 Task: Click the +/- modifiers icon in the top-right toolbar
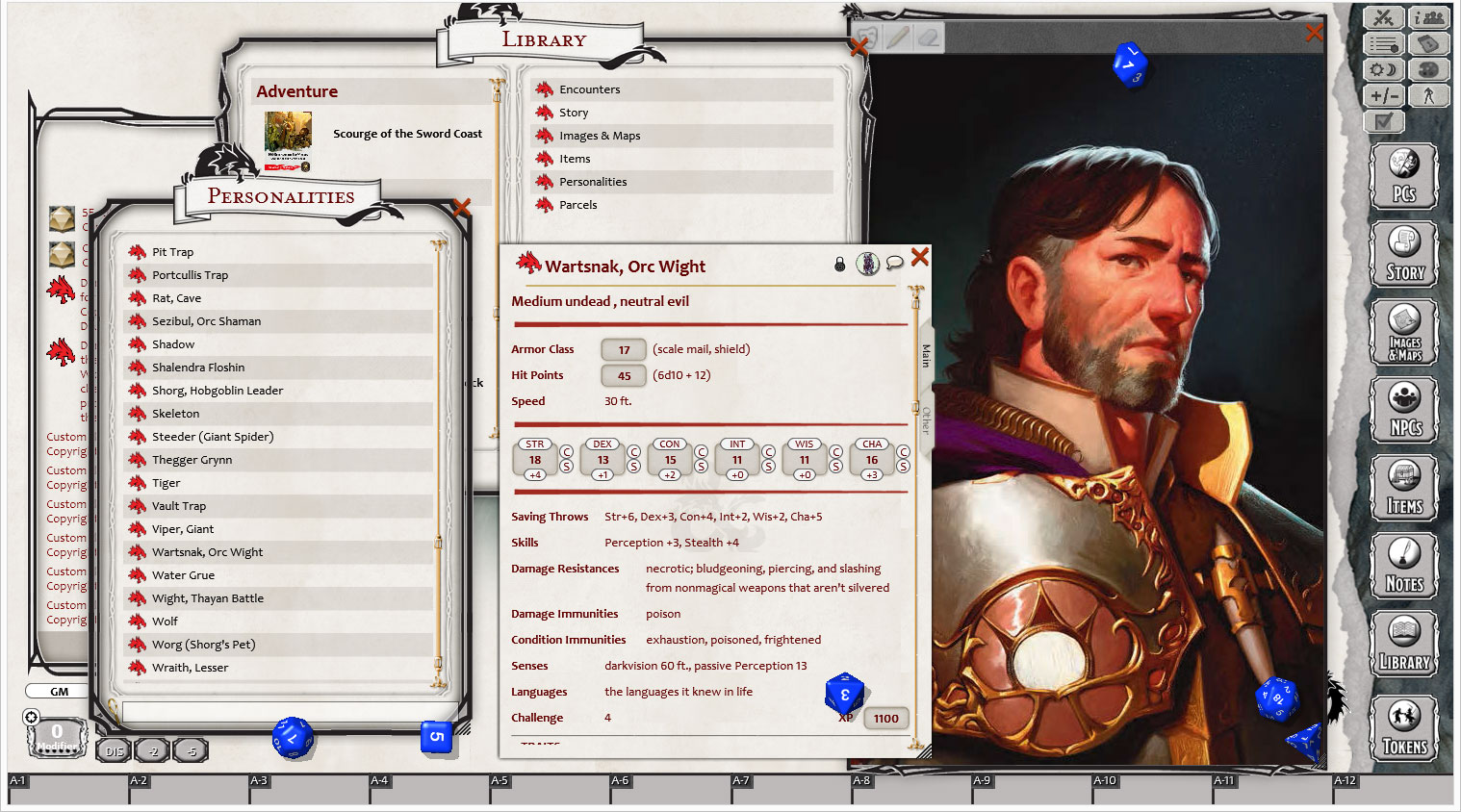click(1384, 95)
